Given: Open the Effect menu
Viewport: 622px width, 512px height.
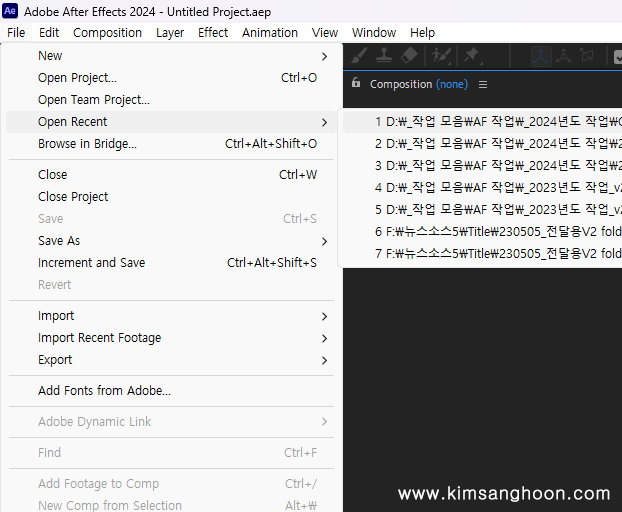Looking at the screenshot, I should pos(213,33).
